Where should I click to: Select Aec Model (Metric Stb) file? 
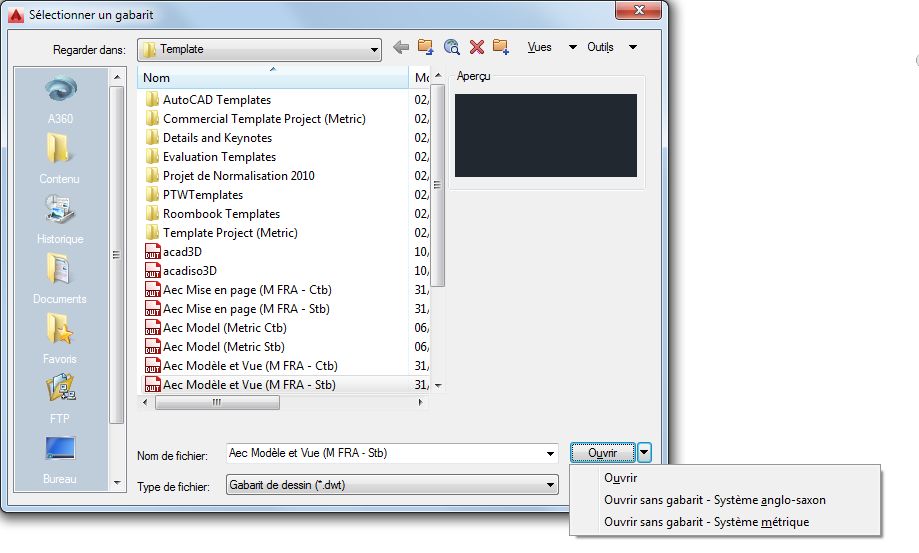tap(215, 347)
